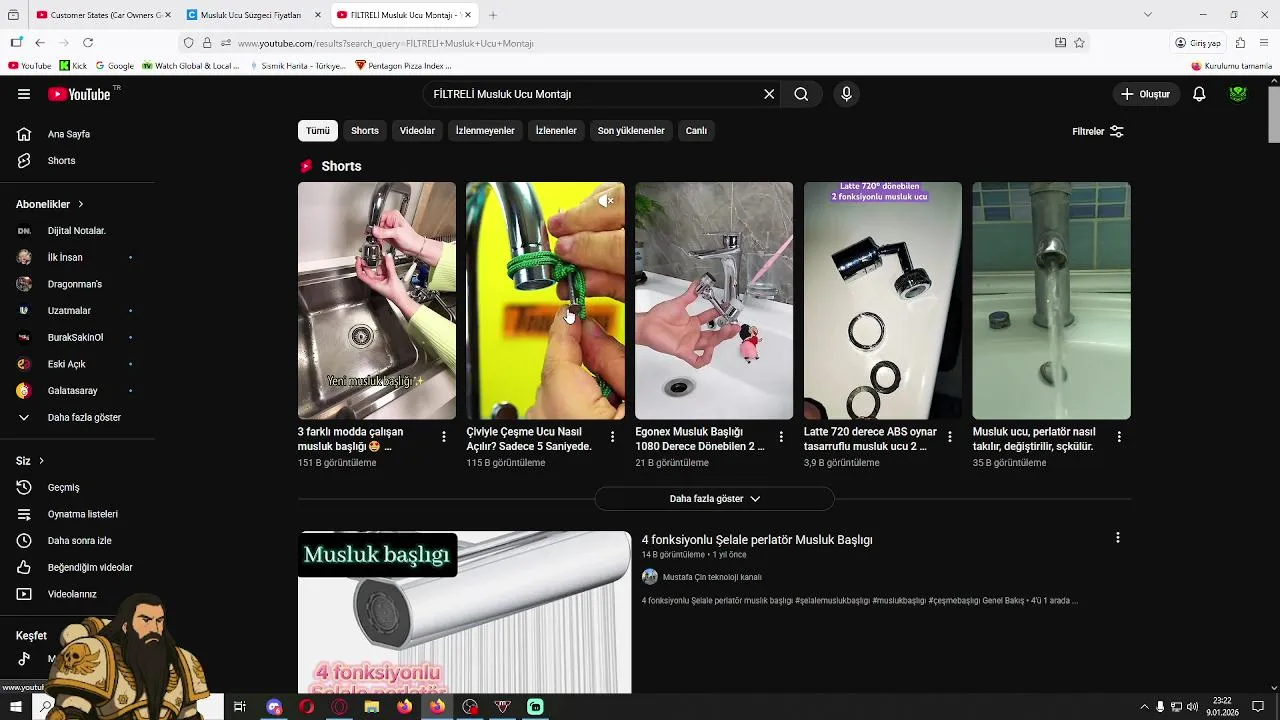Select the Videolar filter chip
Screen dimensions: 1280x720
click(417, 131)
